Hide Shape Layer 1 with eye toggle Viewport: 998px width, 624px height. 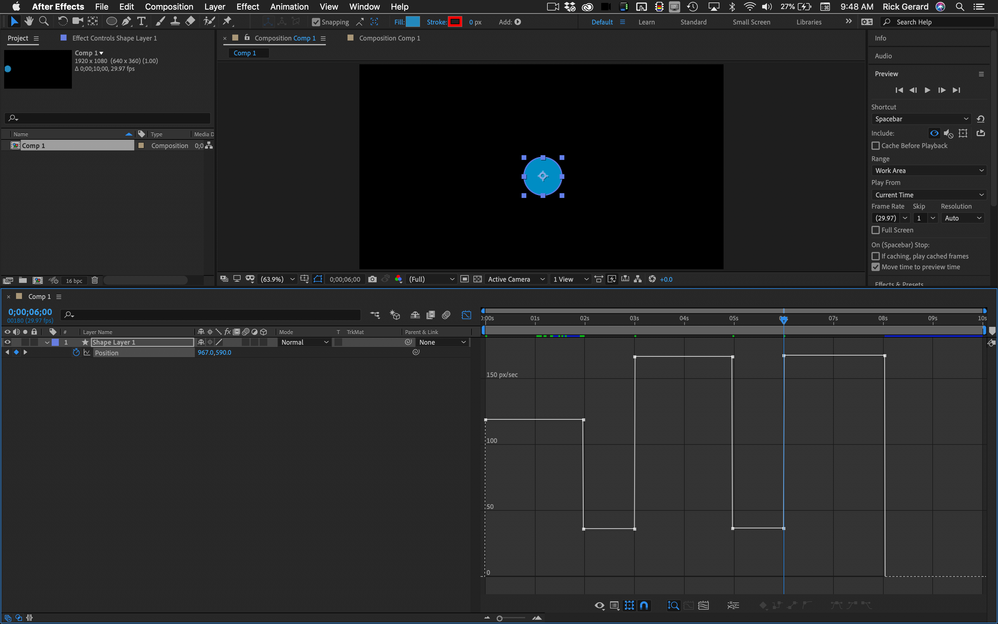click(x=8, y=342)
